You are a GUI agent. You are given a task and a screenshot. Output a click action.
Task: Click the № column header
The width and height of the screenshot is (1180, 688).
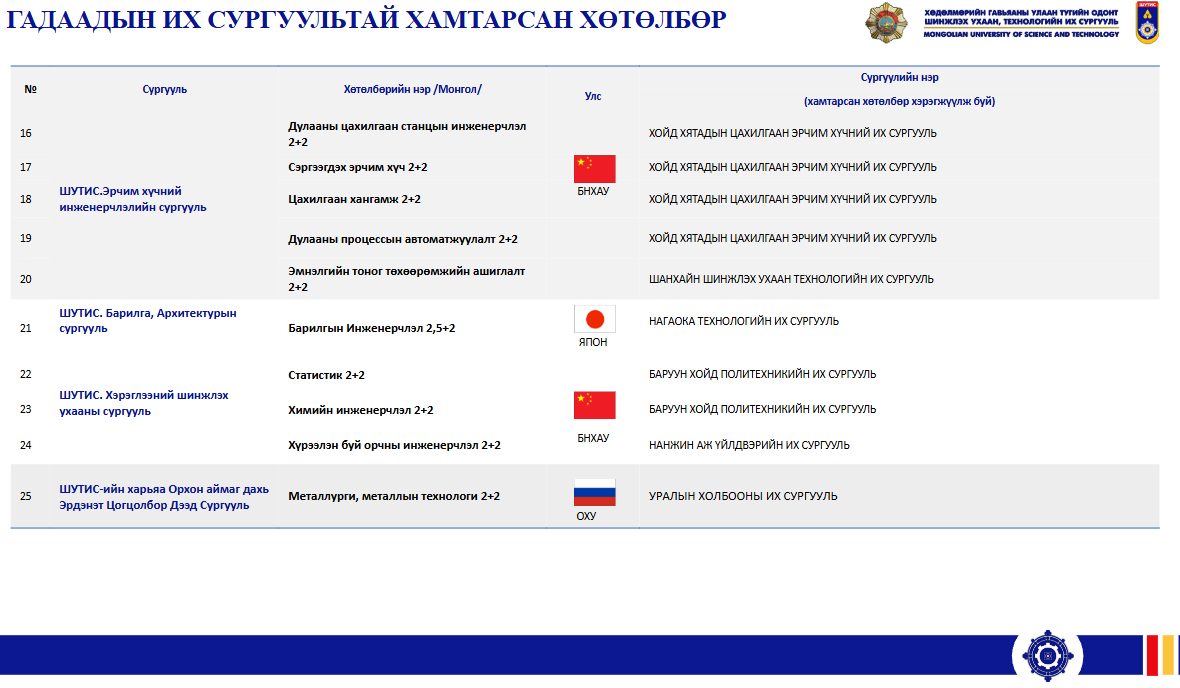click(31, 89)
